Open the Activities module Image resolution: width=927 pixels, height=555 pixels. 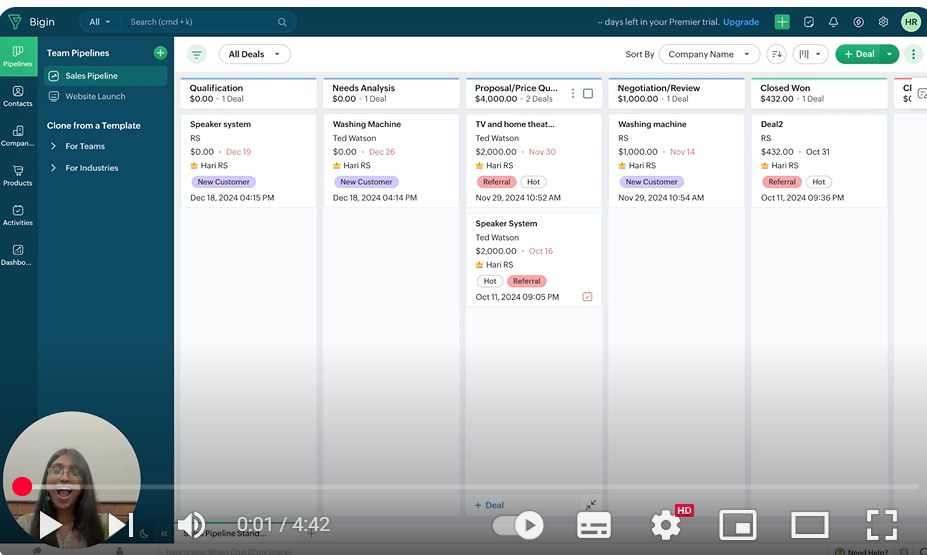[18, 215]
